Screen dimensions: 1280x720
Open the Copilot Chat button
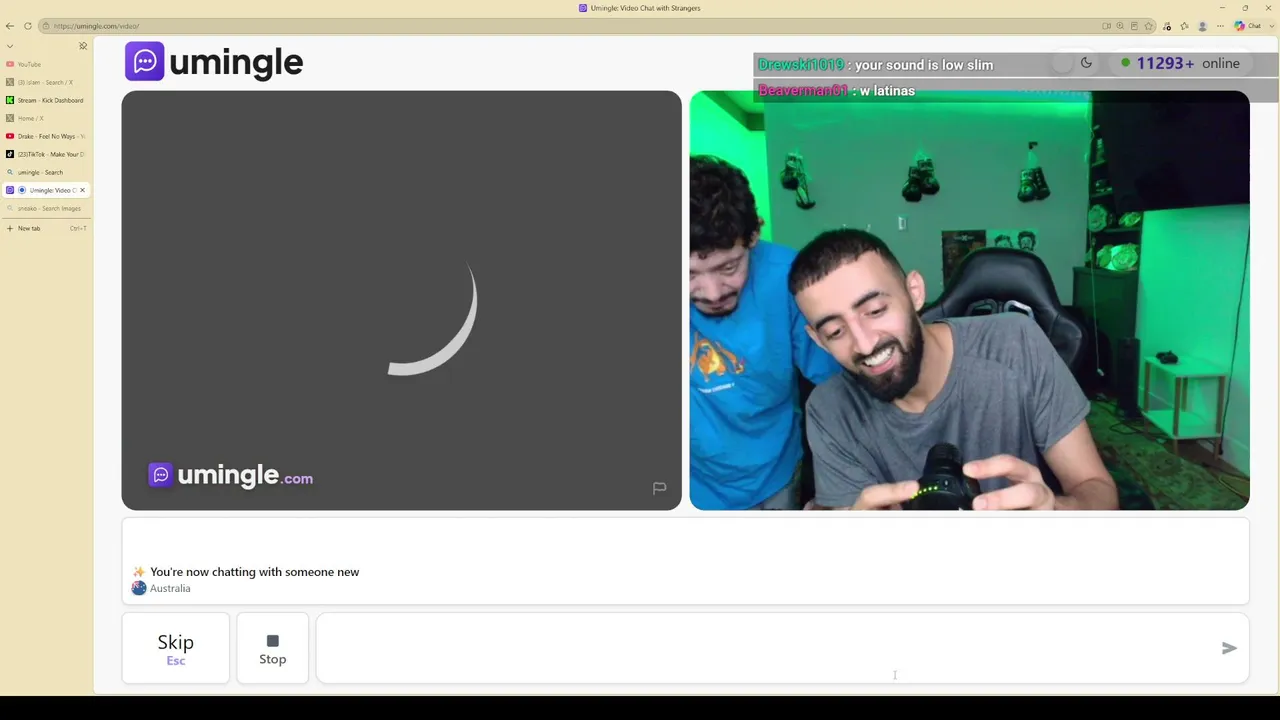1247,26
